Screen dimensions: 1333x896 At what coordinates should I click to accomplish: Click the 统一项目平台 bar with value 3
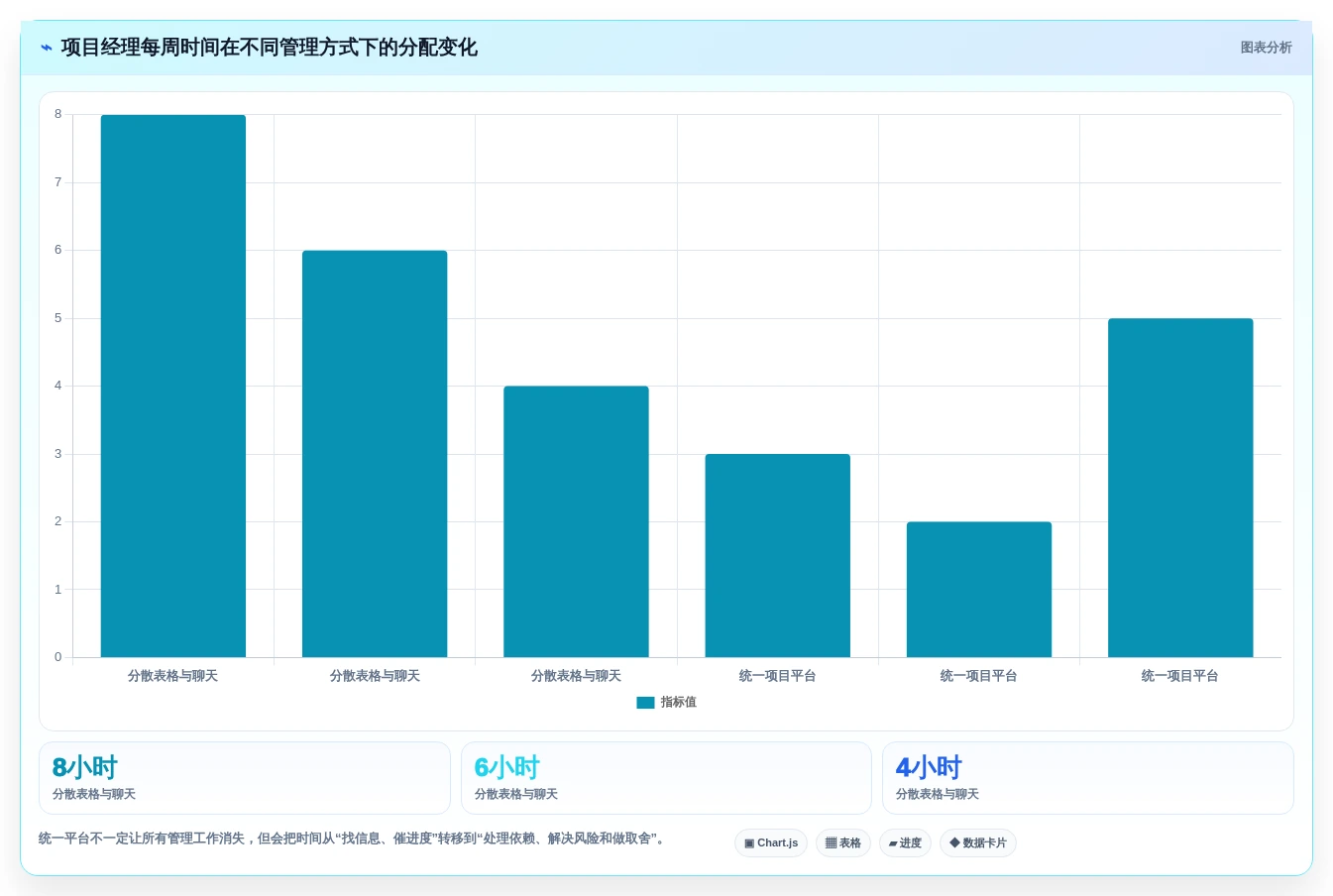(x=778, y=555)
